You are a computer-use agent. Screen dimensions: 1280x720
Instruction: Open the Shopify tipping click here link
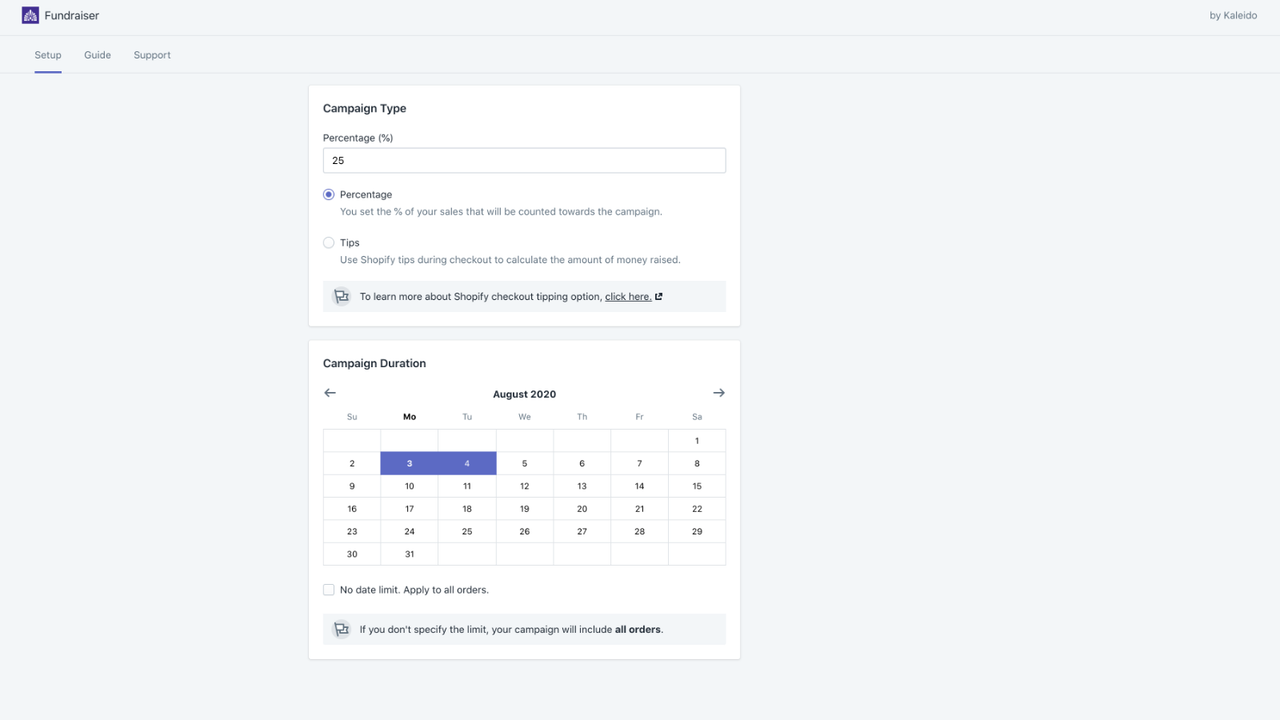tap(628, 295)
